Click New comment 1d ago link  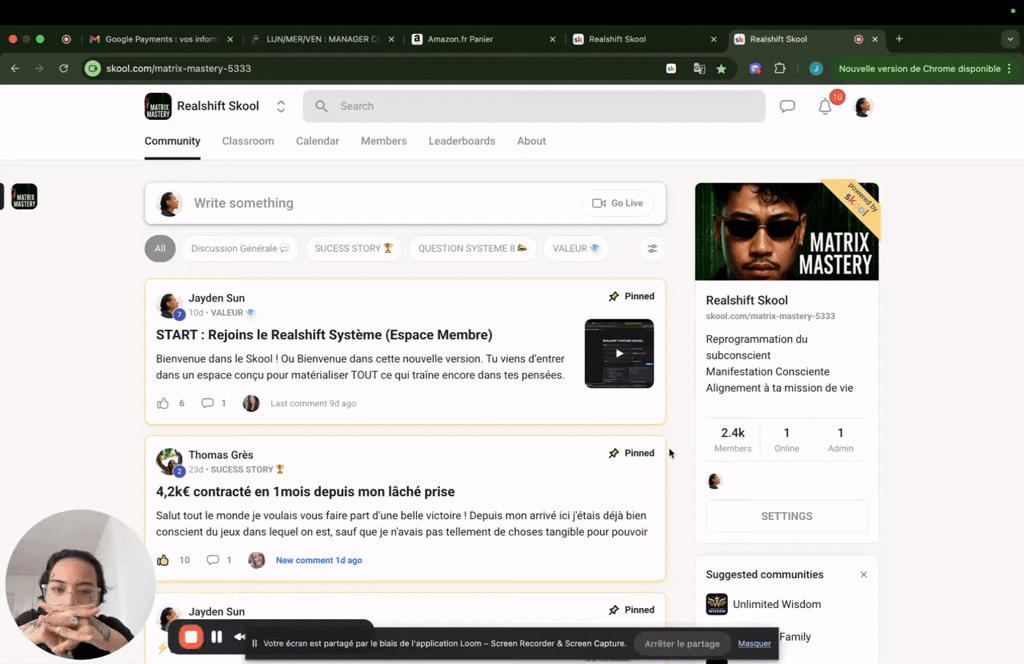pyautogui.click(x=319, y=560)
